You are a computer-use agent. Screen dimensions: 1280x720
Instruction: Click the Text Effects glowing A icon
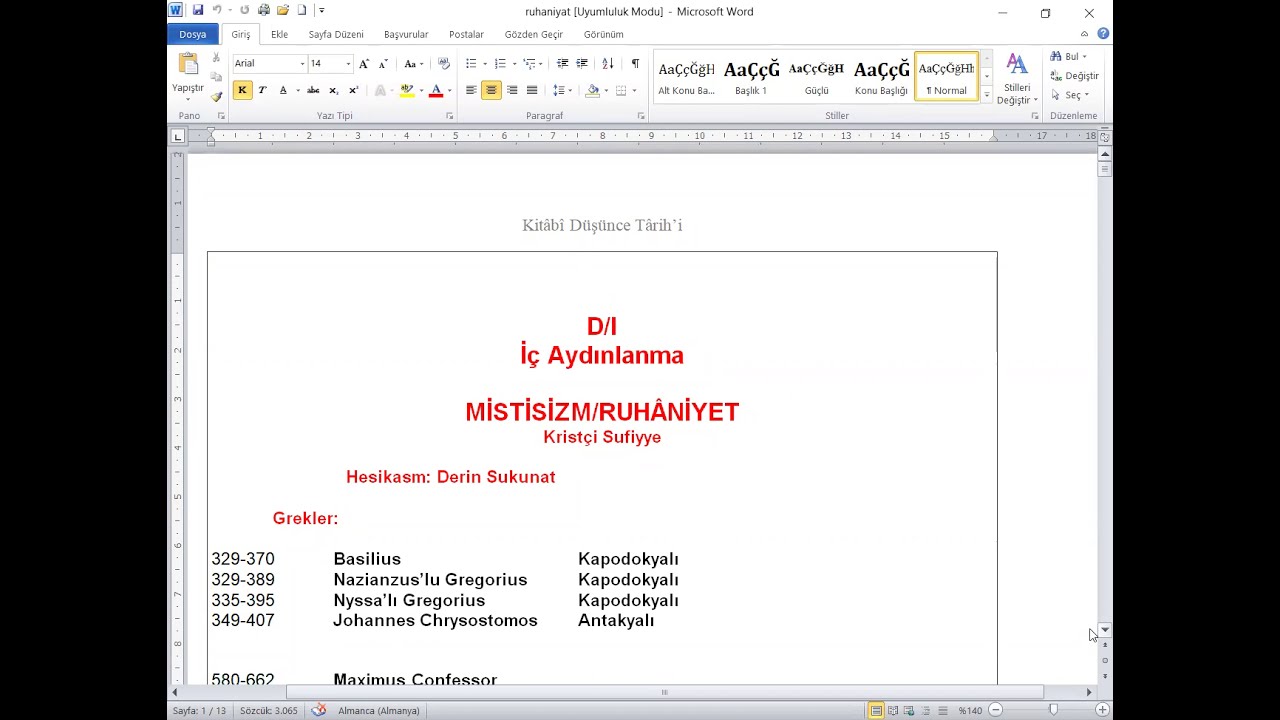(380, 90)
